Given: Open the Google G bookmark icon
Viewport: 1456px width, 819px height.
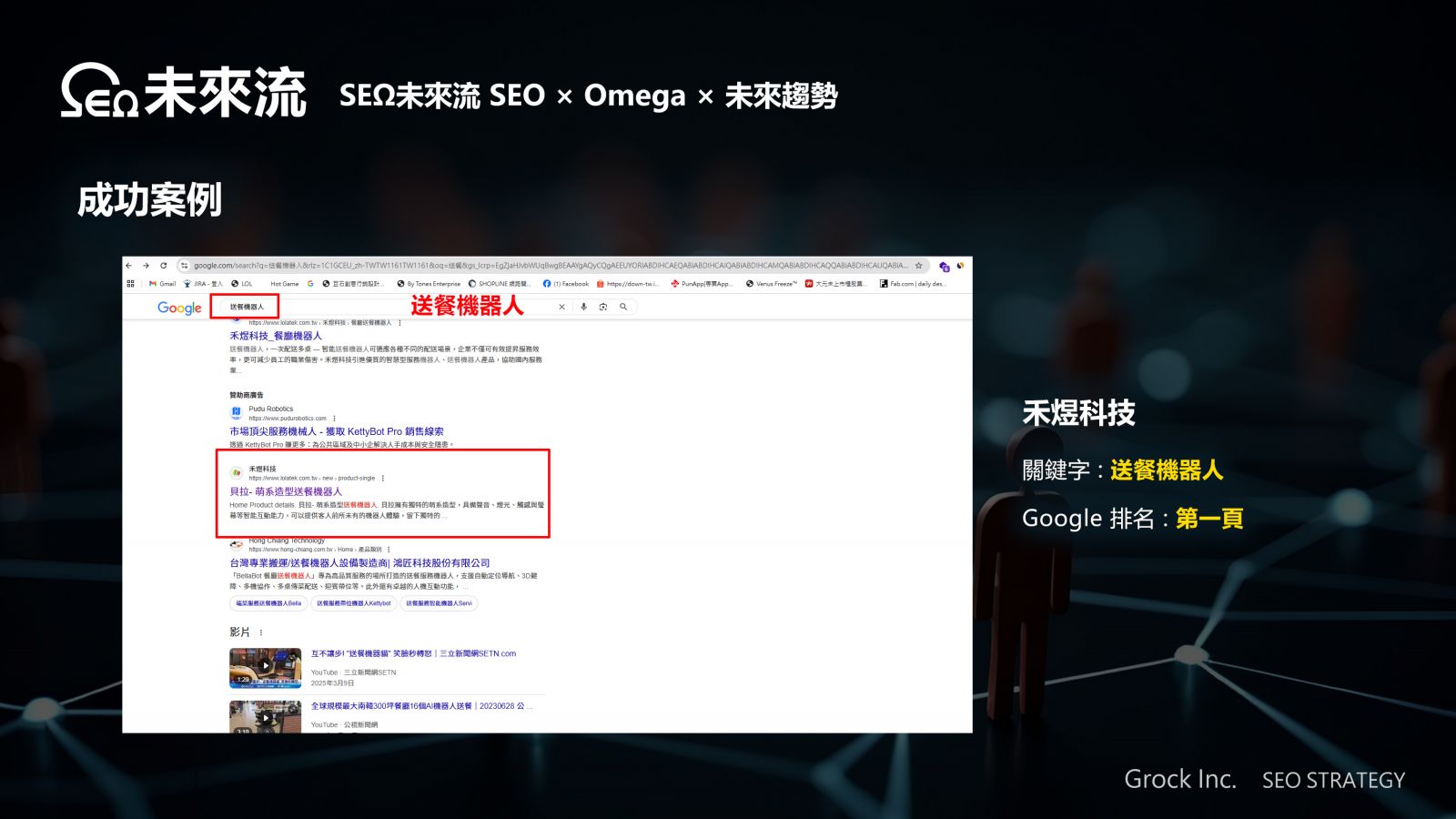Looking at the screenshot, I should (x=311, y=284).
